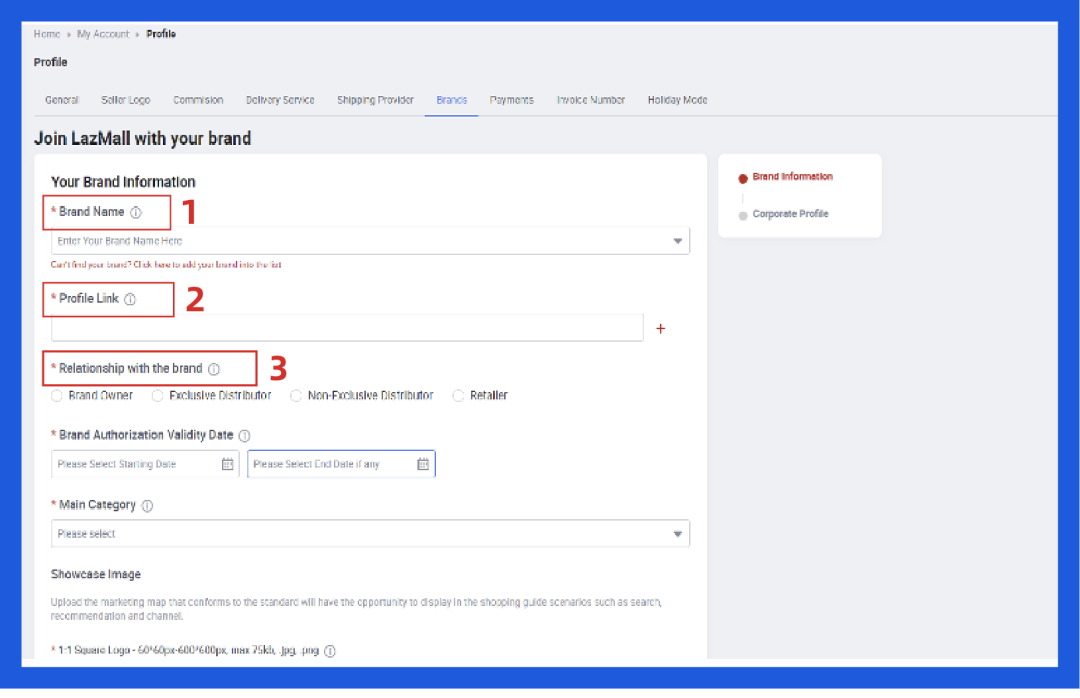
Task: Pick Non-Exclusive Distributor radio option
Action: pos(296,396)
